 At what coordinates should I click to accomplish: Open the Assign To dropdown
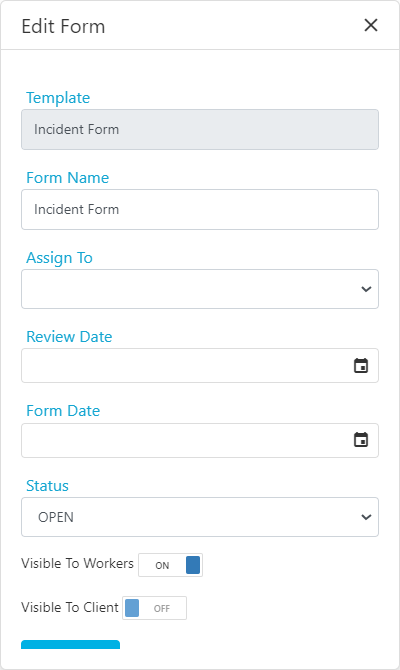click(x=200, y=289)
